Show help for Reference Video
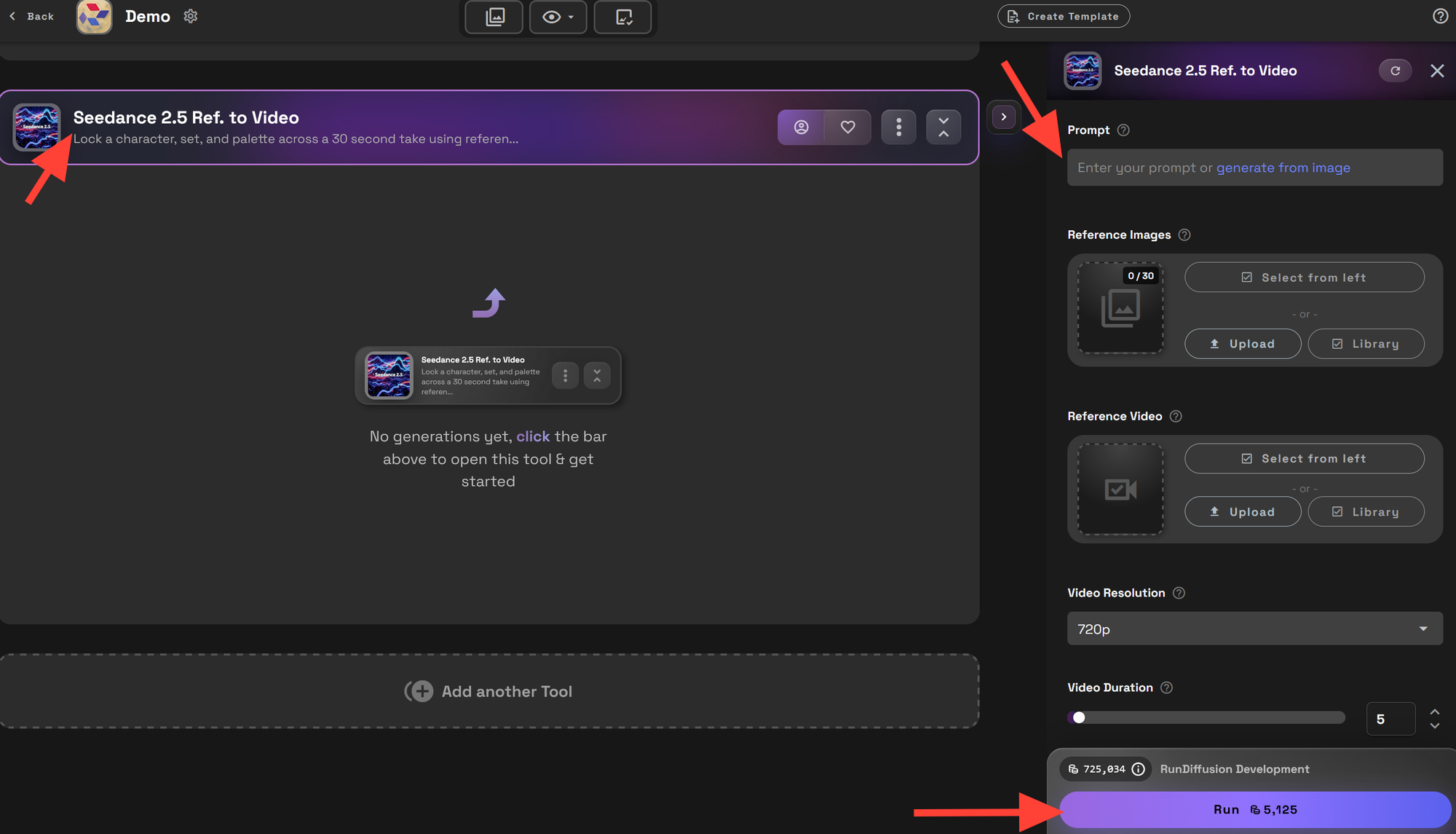 [1176, 416]
